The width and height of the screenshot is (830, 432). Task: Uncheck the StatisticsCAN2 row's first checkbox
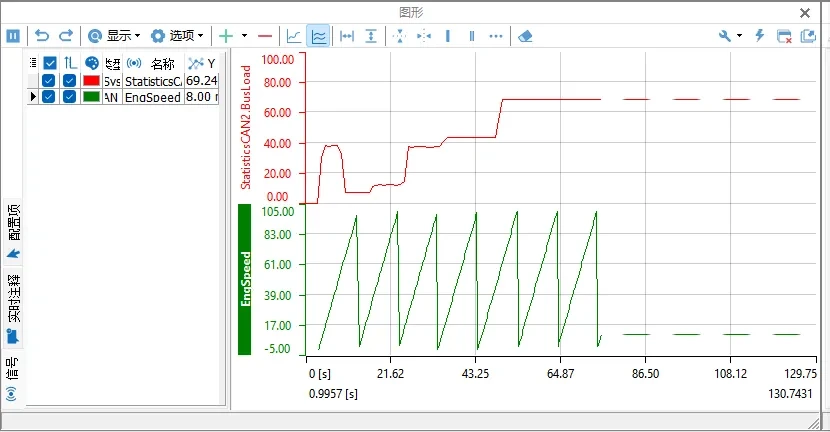(x=48, y=80)
